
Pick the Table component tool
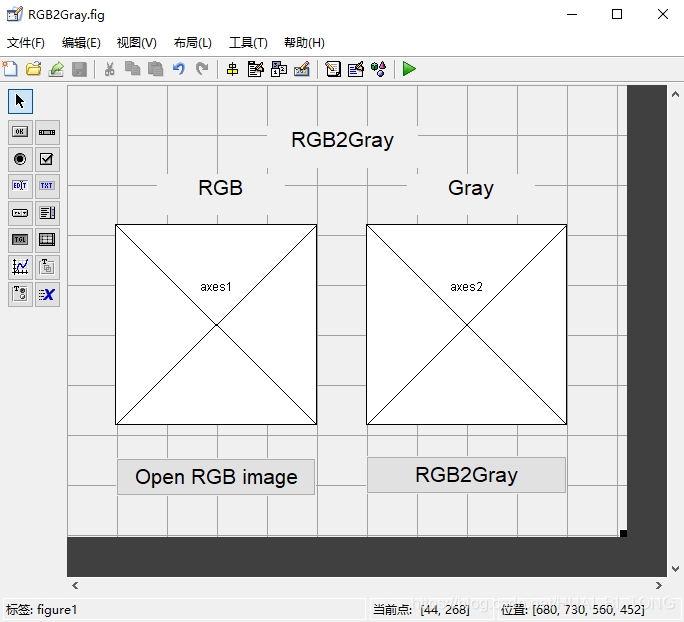[47, 240]
